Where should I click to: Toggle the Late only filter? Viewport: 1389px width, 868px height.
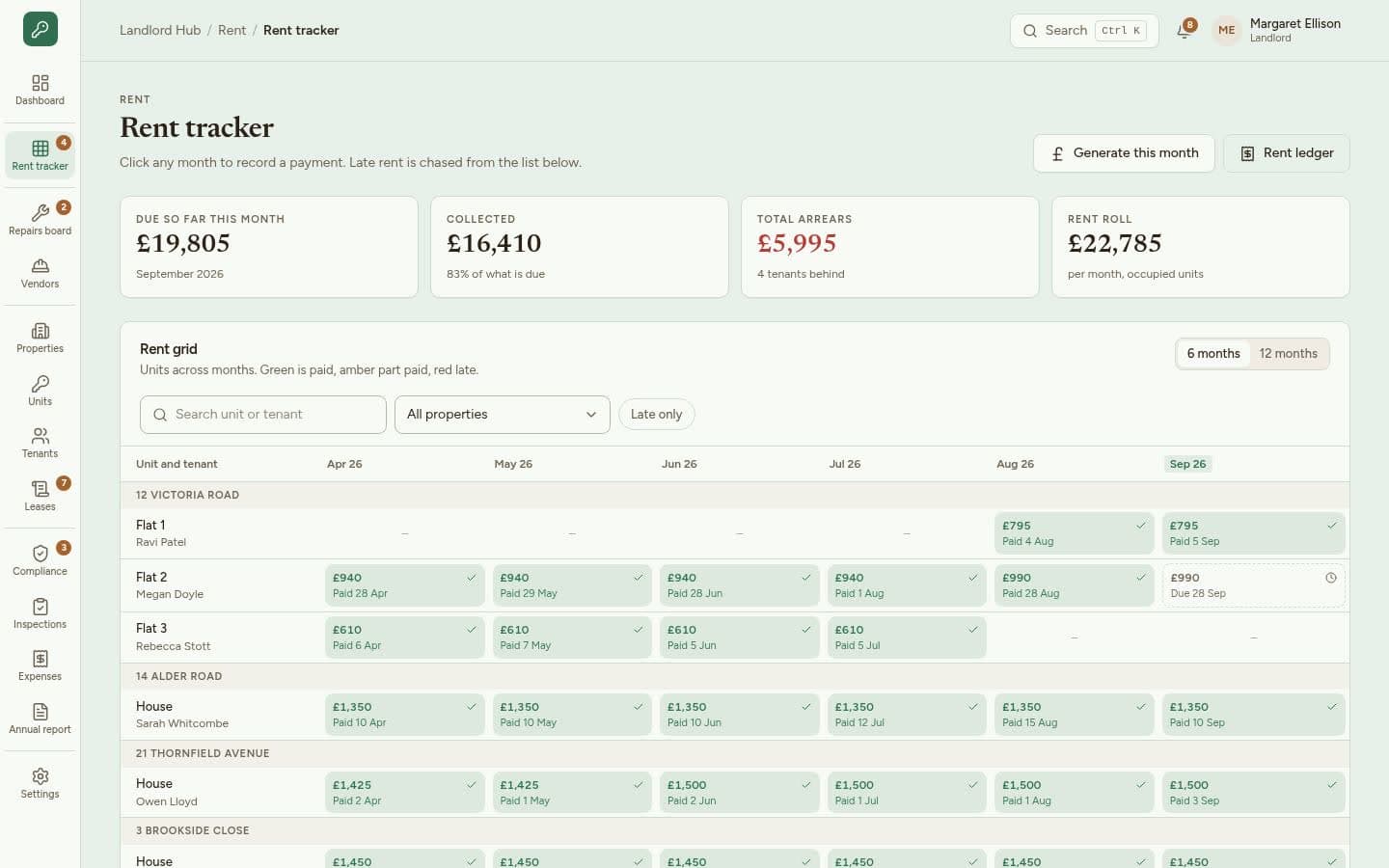pyautogui.click(x=657, y=415)
